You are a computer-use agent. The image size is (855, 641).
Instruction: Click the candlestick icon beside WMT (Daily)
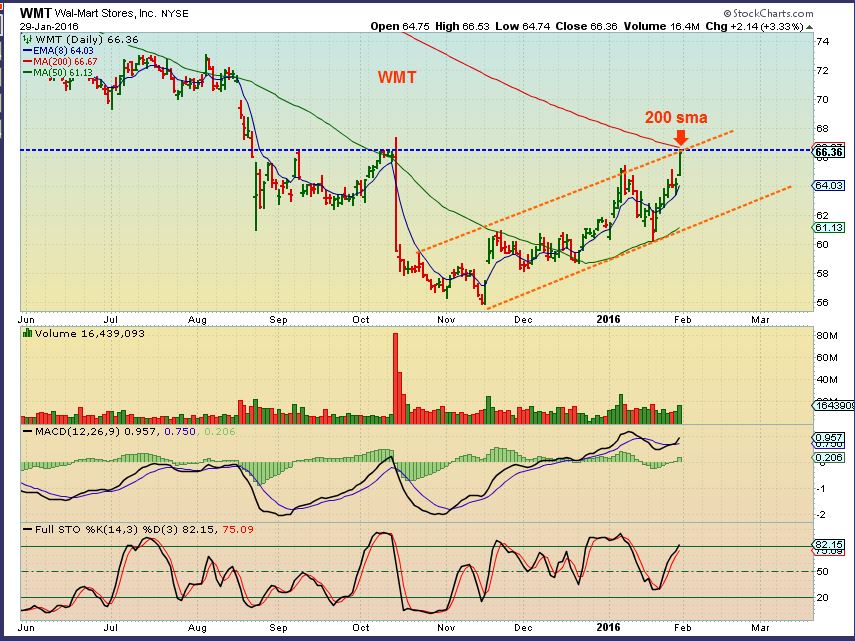[27, 39]
